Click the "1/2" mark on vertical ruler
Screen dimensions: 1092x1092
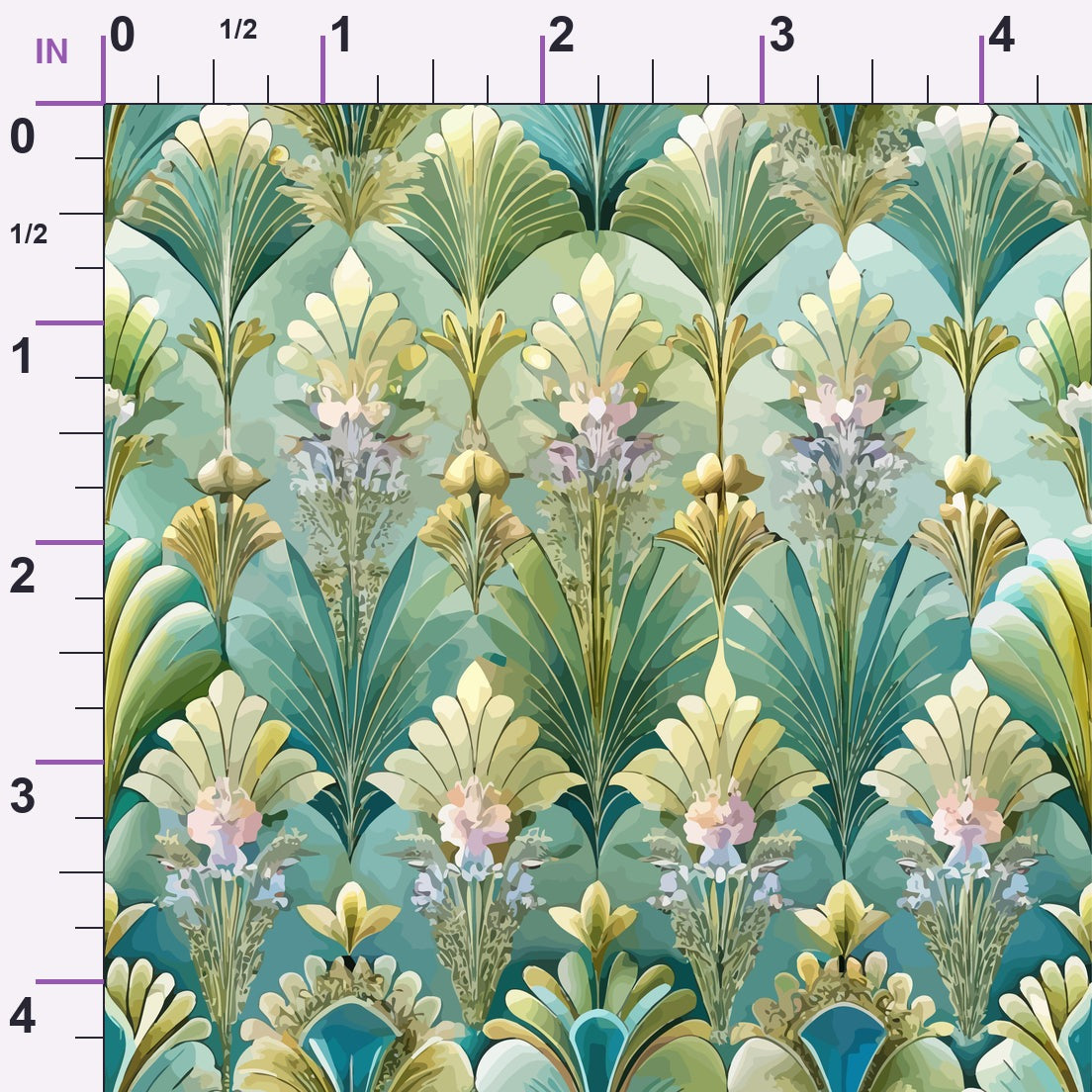click(29, 234)
